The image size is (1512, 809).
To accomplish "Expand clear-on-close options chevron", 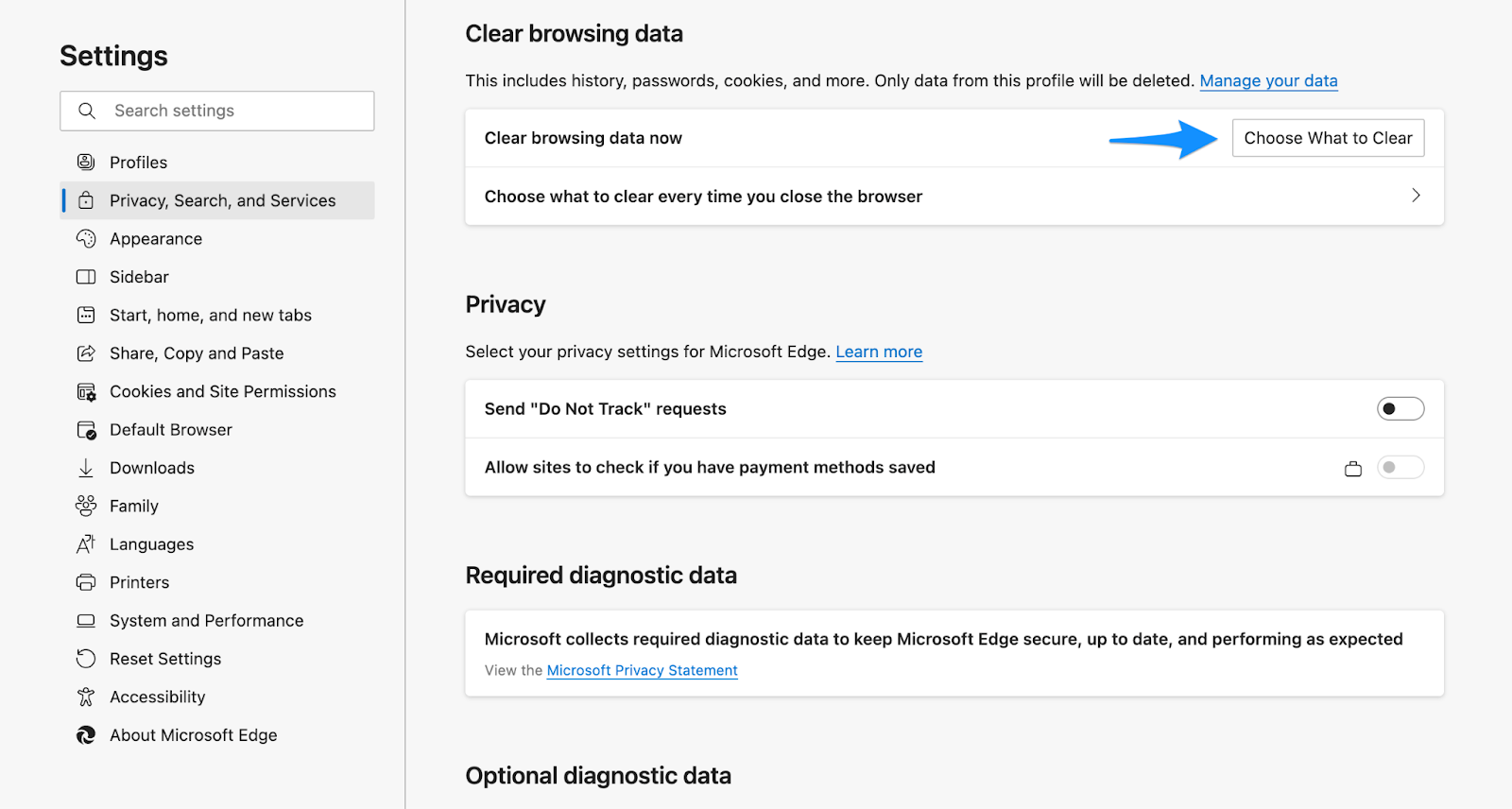I will click(1416, 196).
